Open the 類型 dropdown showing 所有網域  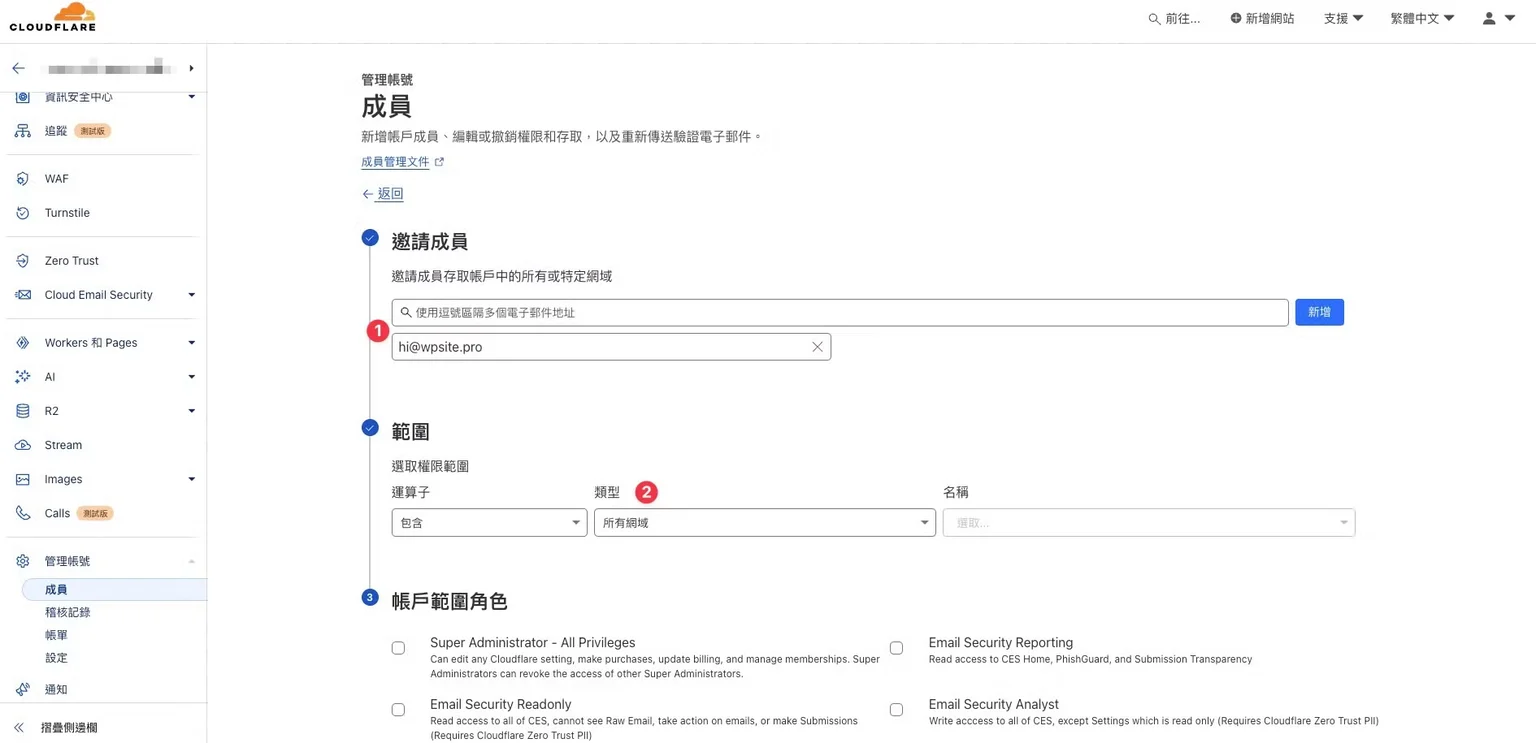point(764,523)
